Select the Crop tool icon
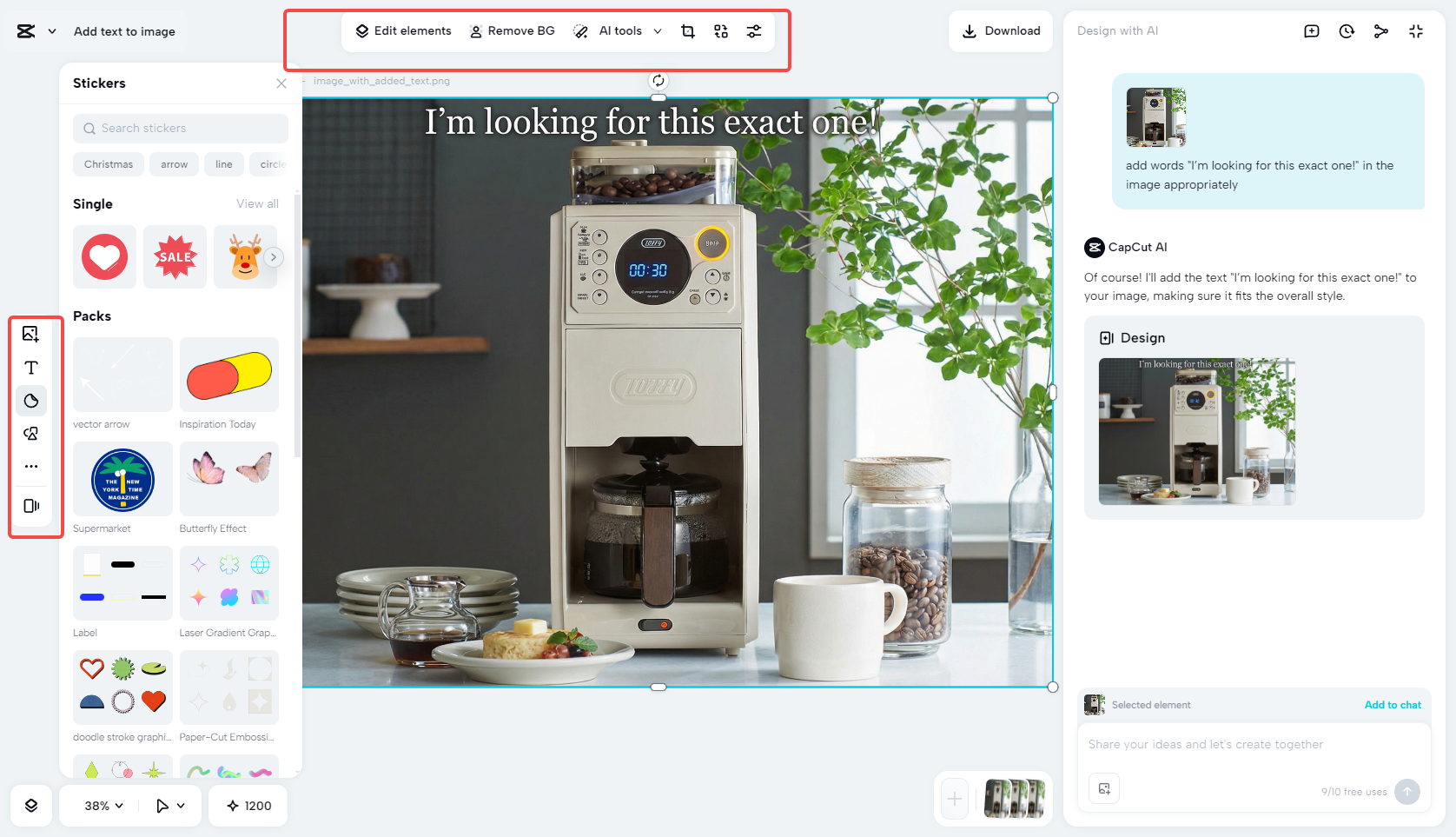 click(x=688, y=31)
